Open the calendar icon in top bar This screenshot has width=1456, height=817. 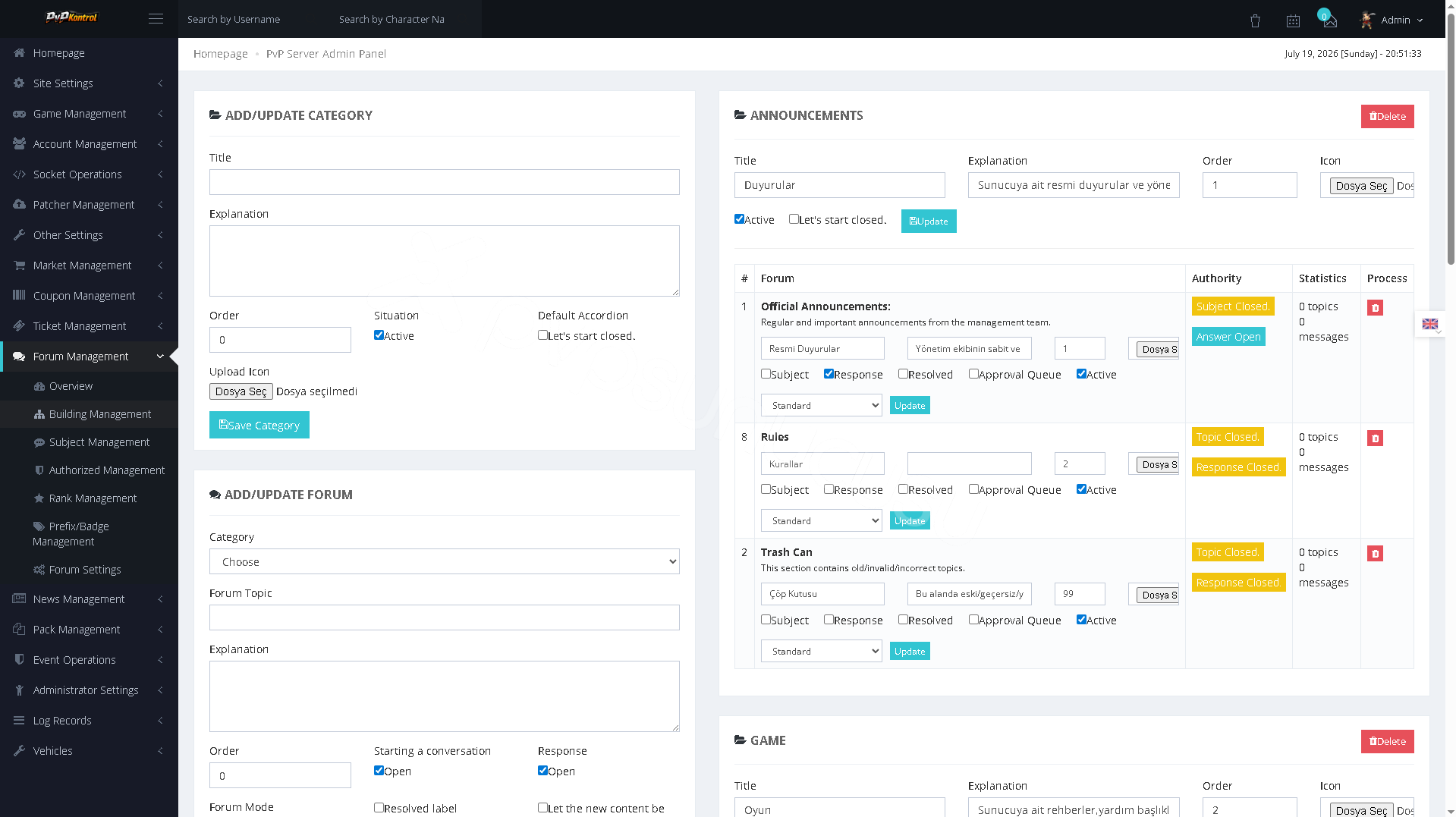tap(1293, 20)
